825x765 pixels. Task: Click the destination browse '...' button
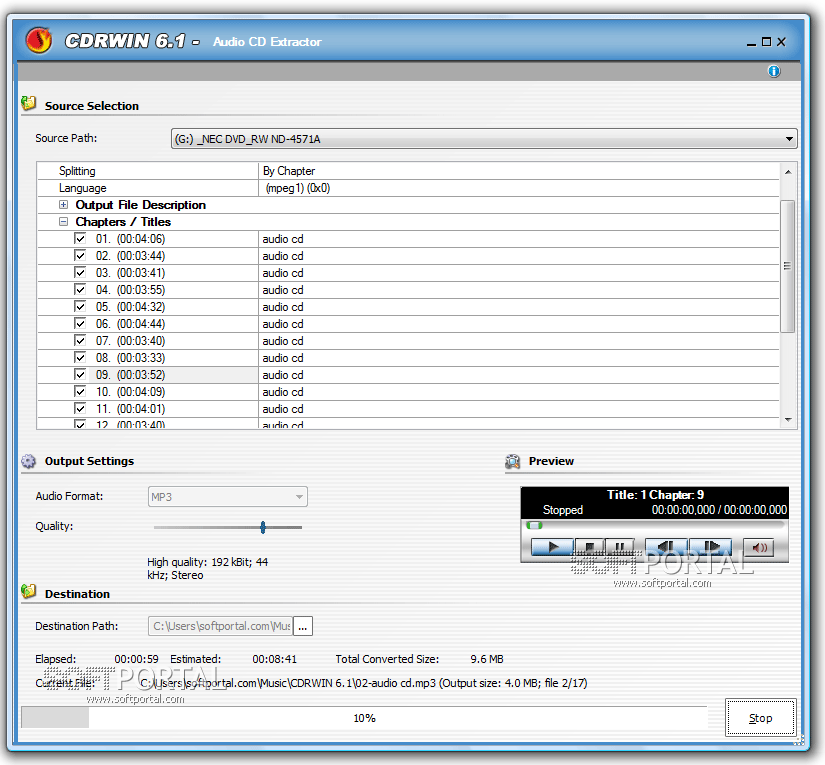[303, 626]
